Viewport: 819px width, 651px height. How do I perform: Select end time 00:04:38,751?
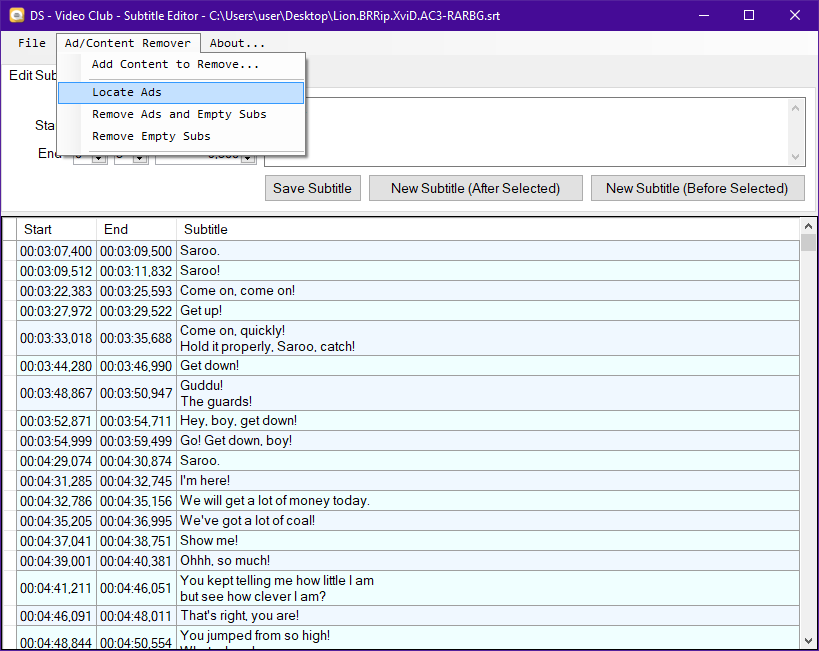(x=136, y=541)
